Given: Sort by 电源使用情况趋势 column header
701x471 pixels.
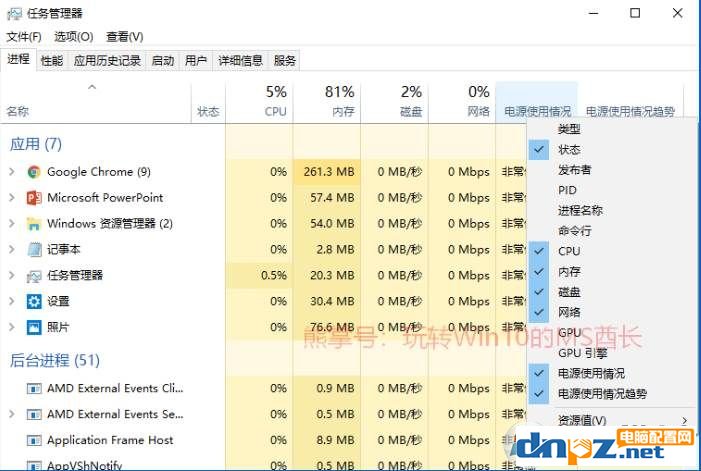Looking at the screenshot, I should [630, 103].
